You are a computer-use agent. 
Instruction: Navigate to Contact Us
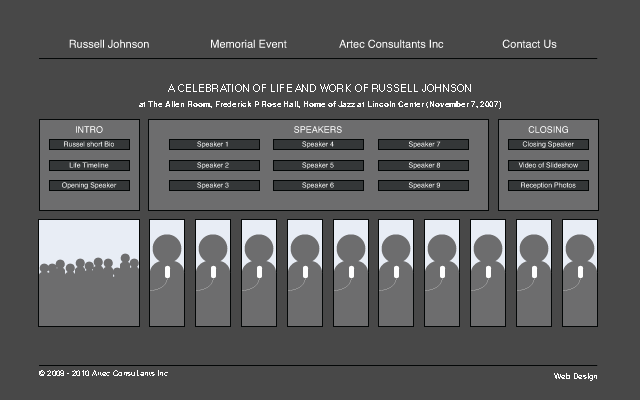[x=529, y=44]
